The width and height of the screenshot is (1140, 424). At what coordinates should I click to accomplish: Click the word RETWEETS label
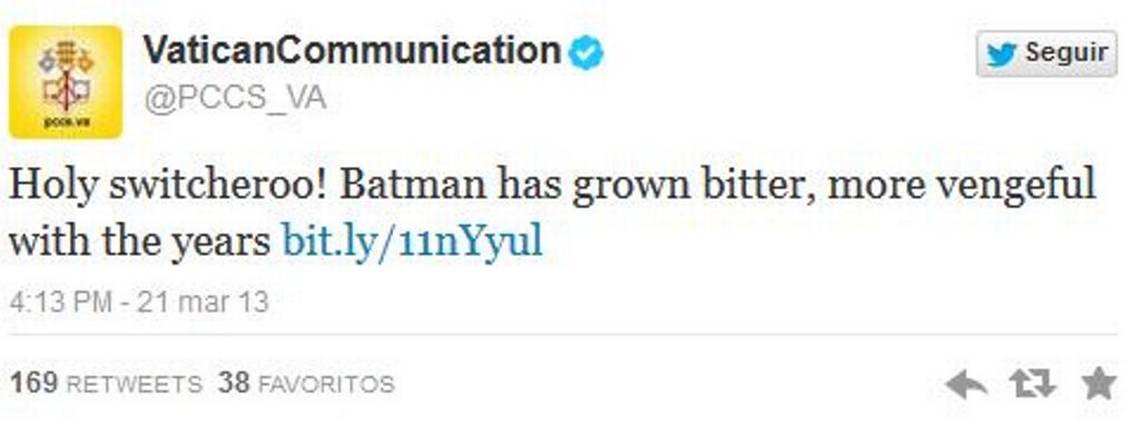[x=133, y=384]
